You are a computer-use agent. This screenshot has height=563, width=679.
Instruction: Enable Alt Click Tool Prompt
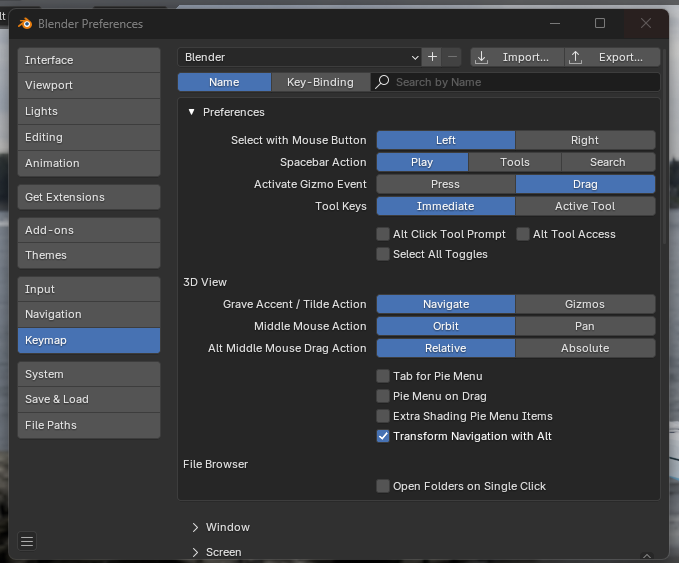tap(383, 234)
